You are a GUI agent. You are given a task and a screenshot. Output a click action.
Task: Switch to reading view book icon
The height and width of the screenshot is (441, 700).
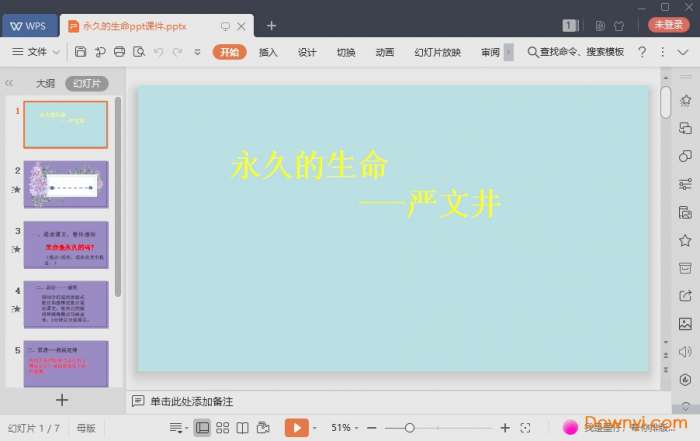242,428
